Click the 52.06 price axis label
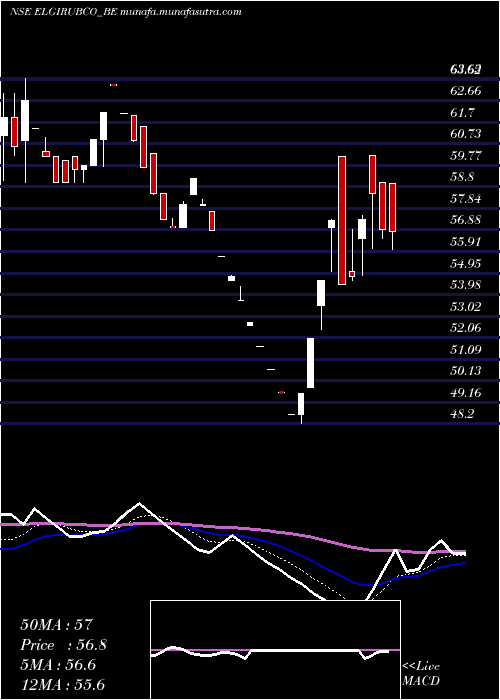The width and height of the screenshot is (500, 700). [x=467, y=328]
